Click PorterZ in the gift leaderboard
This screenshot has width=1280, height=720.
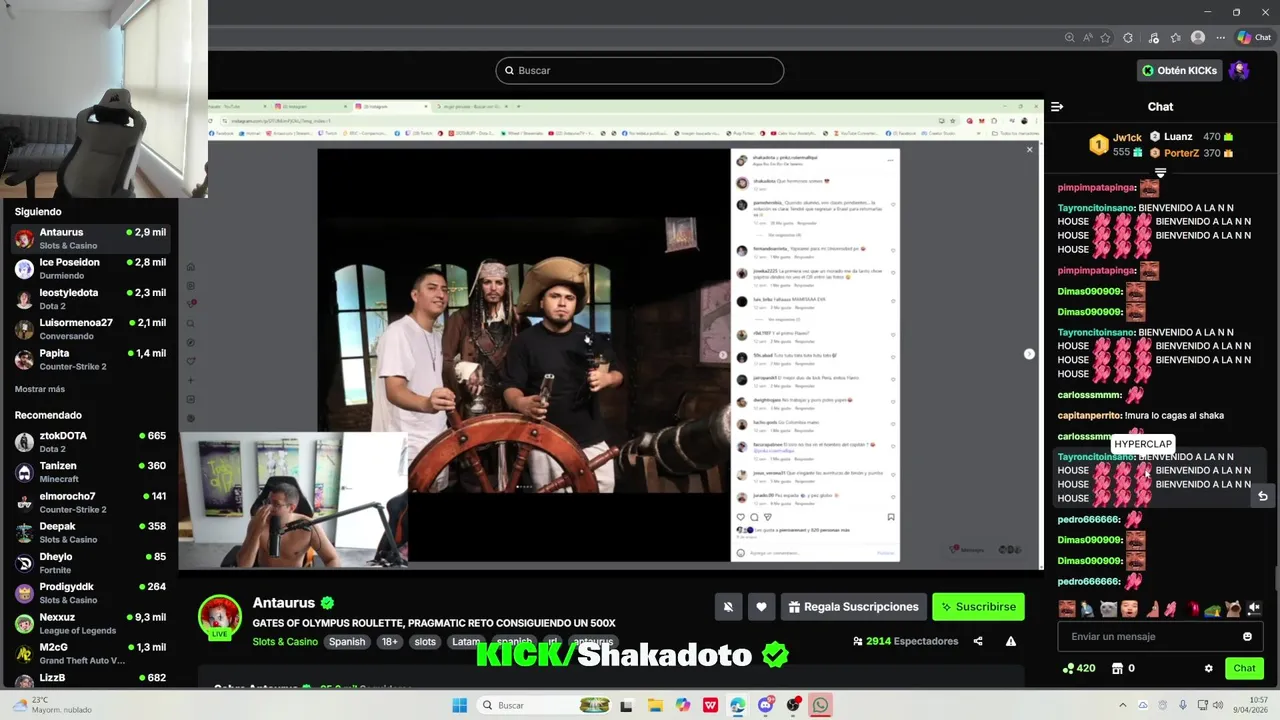coord(1181,153)
